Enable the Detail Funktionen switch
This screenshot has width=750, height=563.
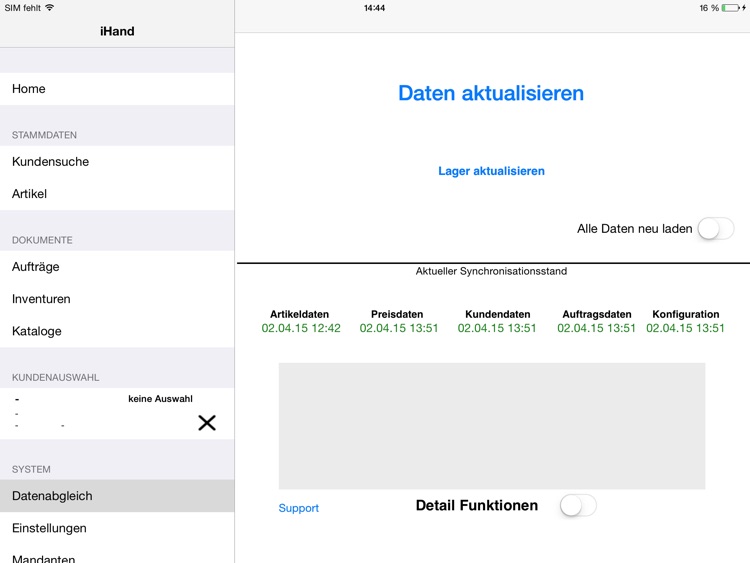pos(578,506)
